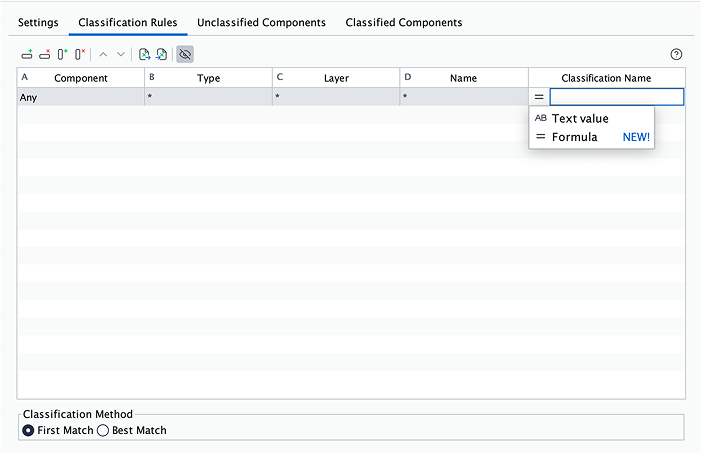Viewport: 701px width, 454px height.
Task: Click the equals sign value-type selector
Action: pos(539,97)
